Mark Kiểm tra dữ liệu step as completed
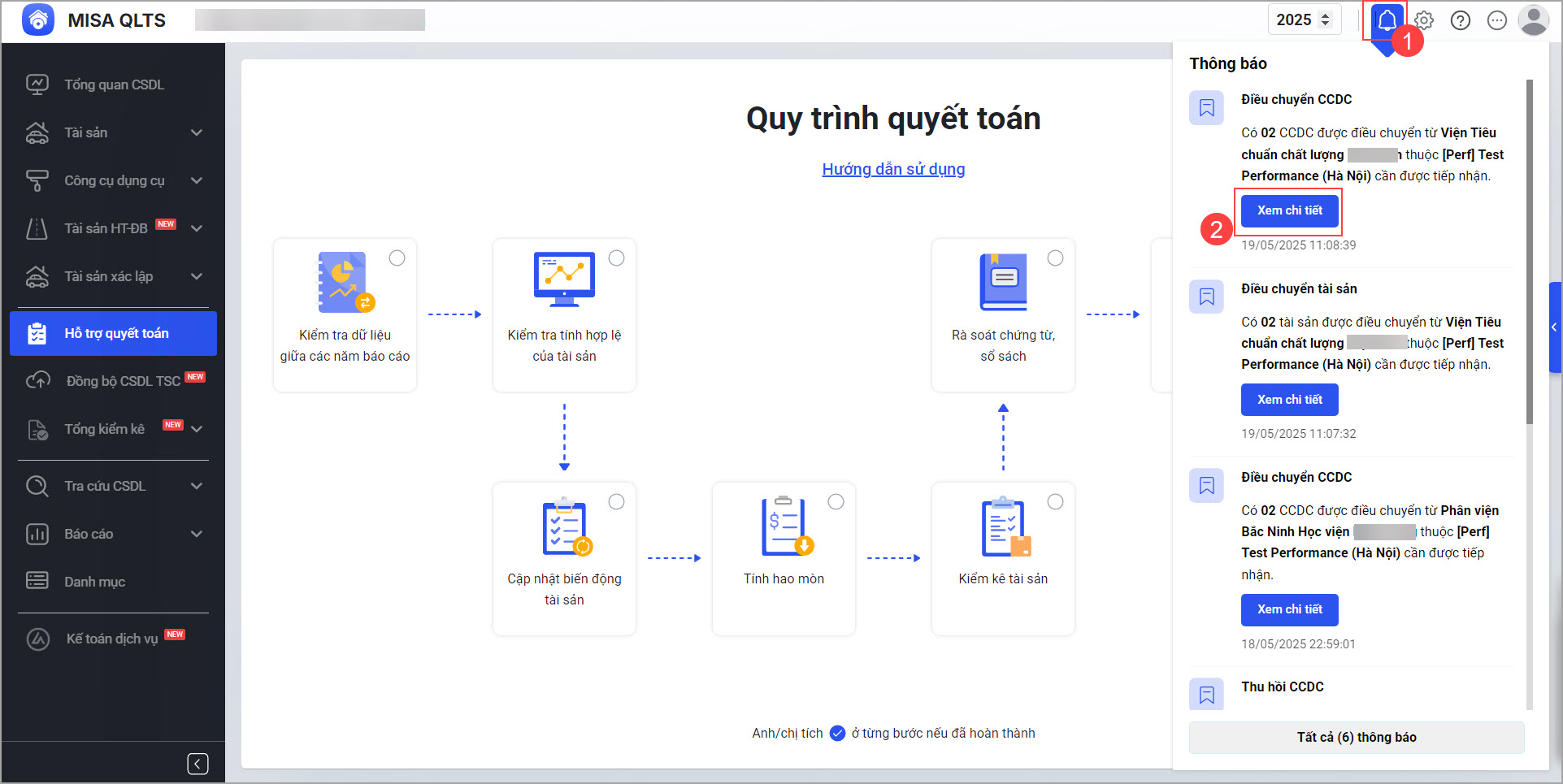 [x=397, y=258]
